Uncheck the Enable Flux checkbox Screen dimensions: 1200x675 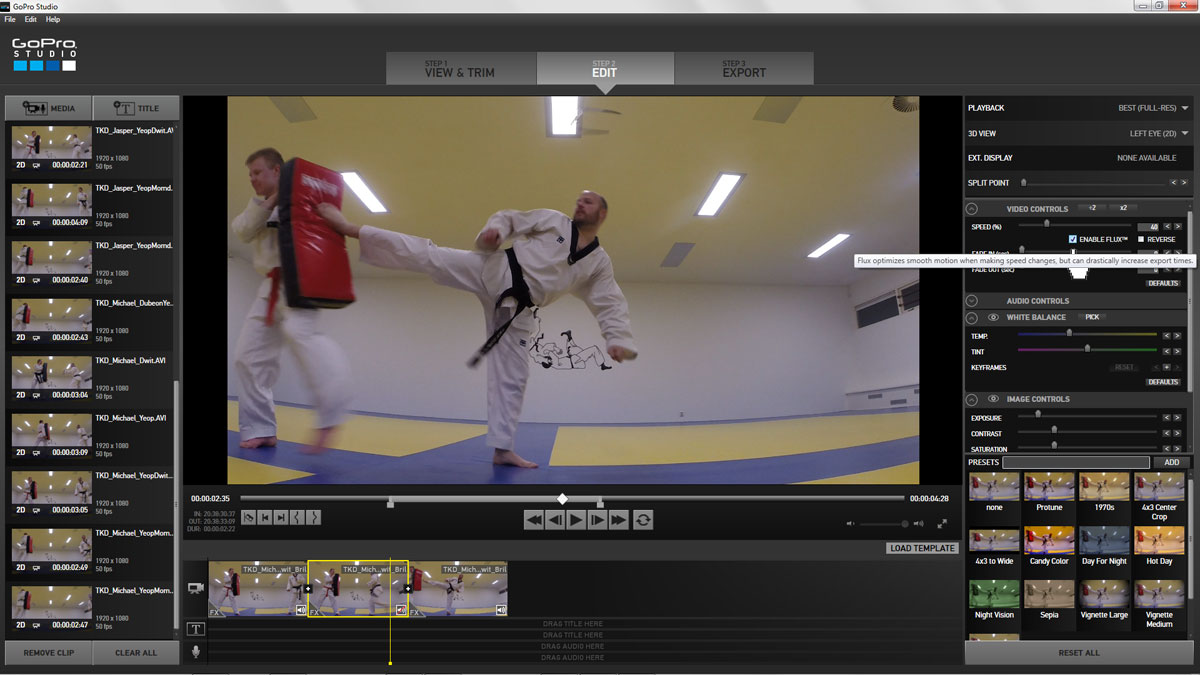click(1073, 239)
